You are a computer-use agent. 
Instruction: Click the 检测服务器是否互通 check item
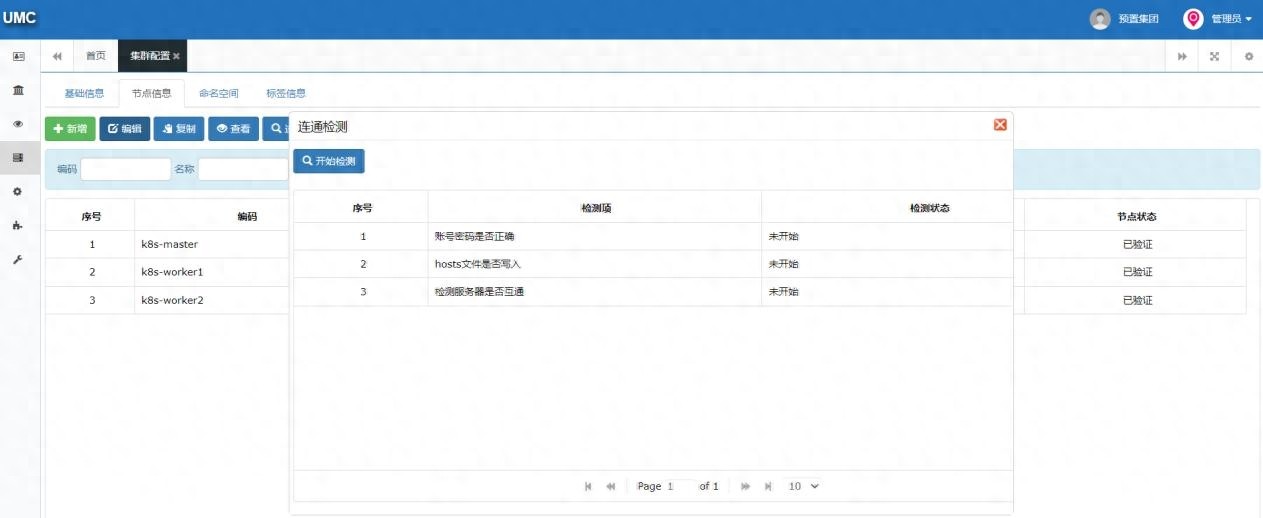[x=479, y=292]
